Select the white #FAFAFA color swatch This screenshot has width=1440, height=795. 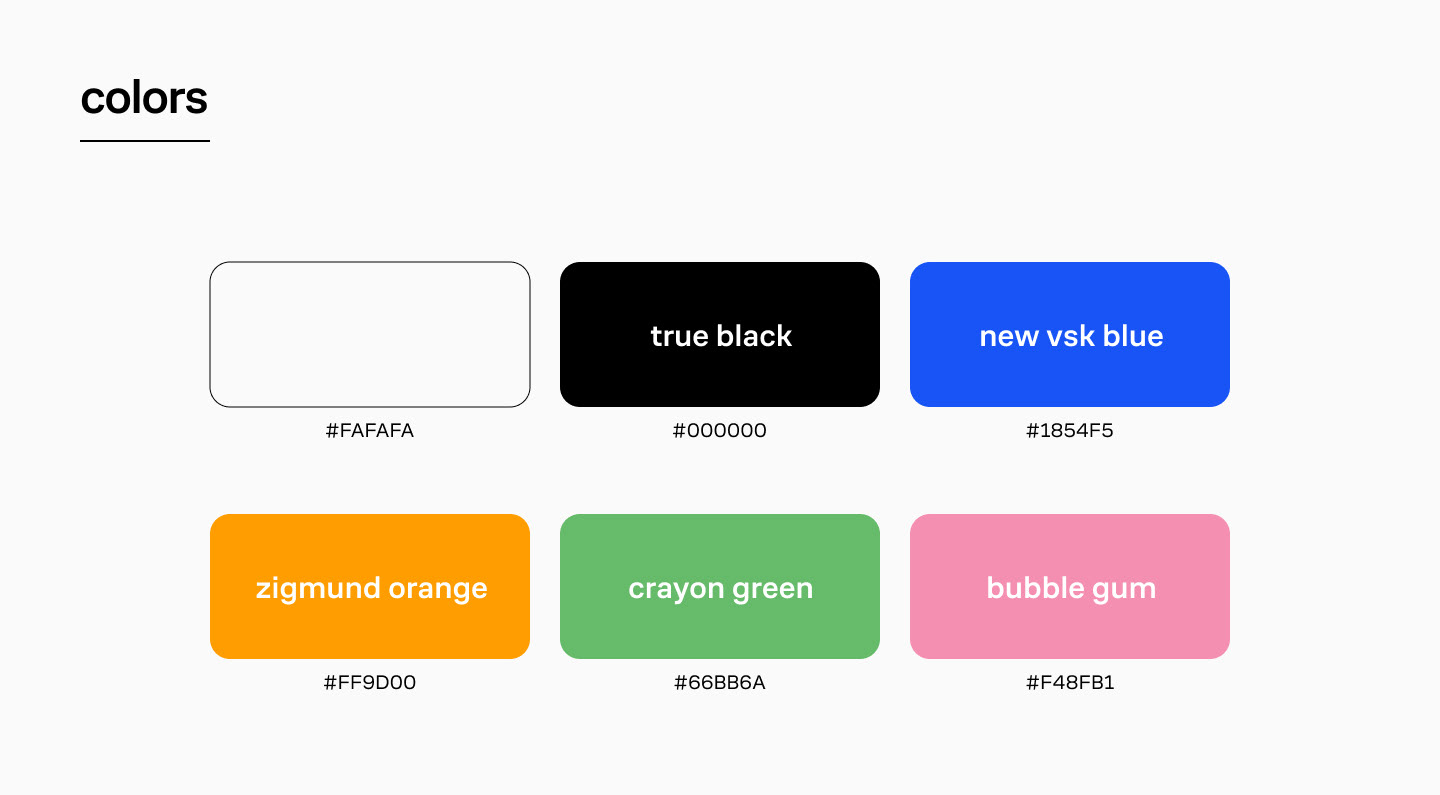tap(370, 334)
